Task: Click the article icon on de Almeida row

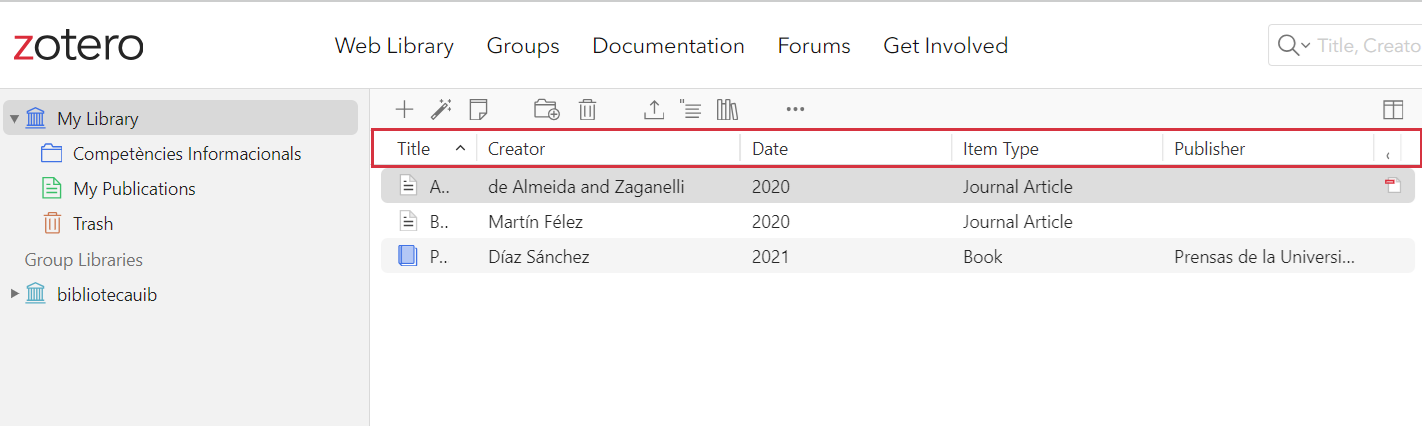Action: (x=407, y=186)
